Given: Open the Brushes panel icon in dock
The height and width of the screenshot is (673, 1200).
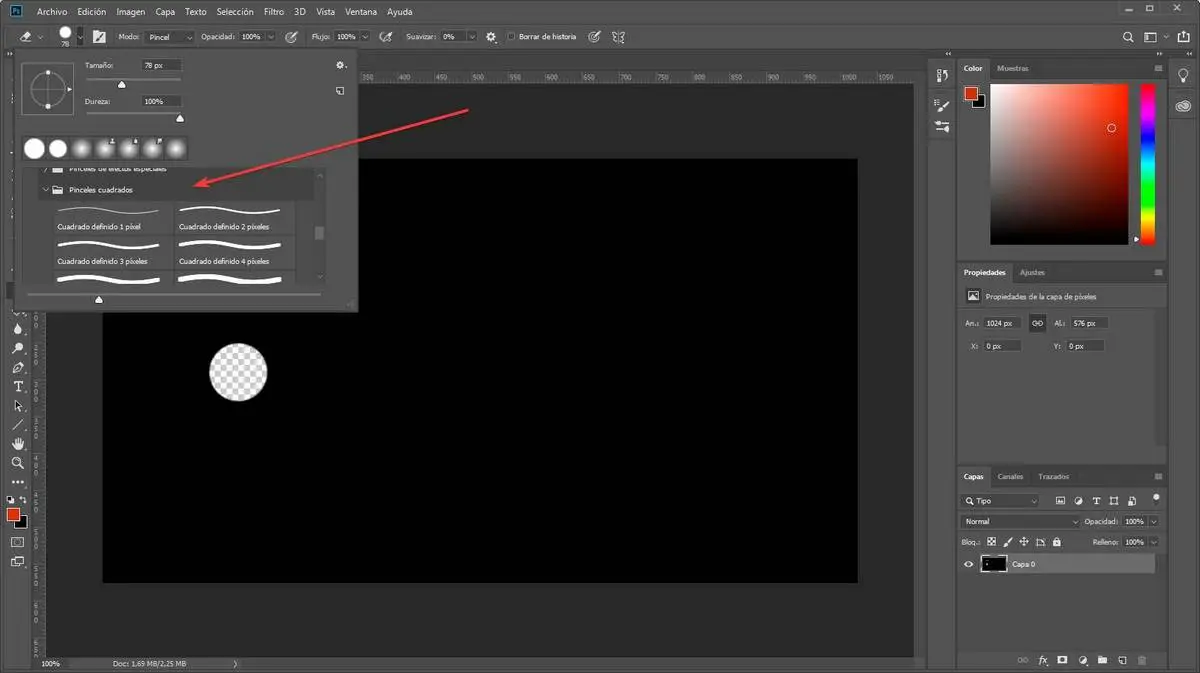Looking at the screenshot, I should tap(942, 104).
